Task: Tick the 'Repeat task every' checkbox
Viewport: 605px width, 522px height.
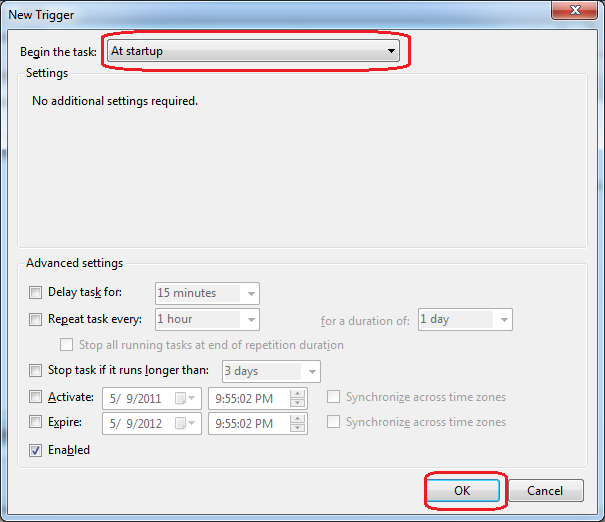Action: (35, 319)
